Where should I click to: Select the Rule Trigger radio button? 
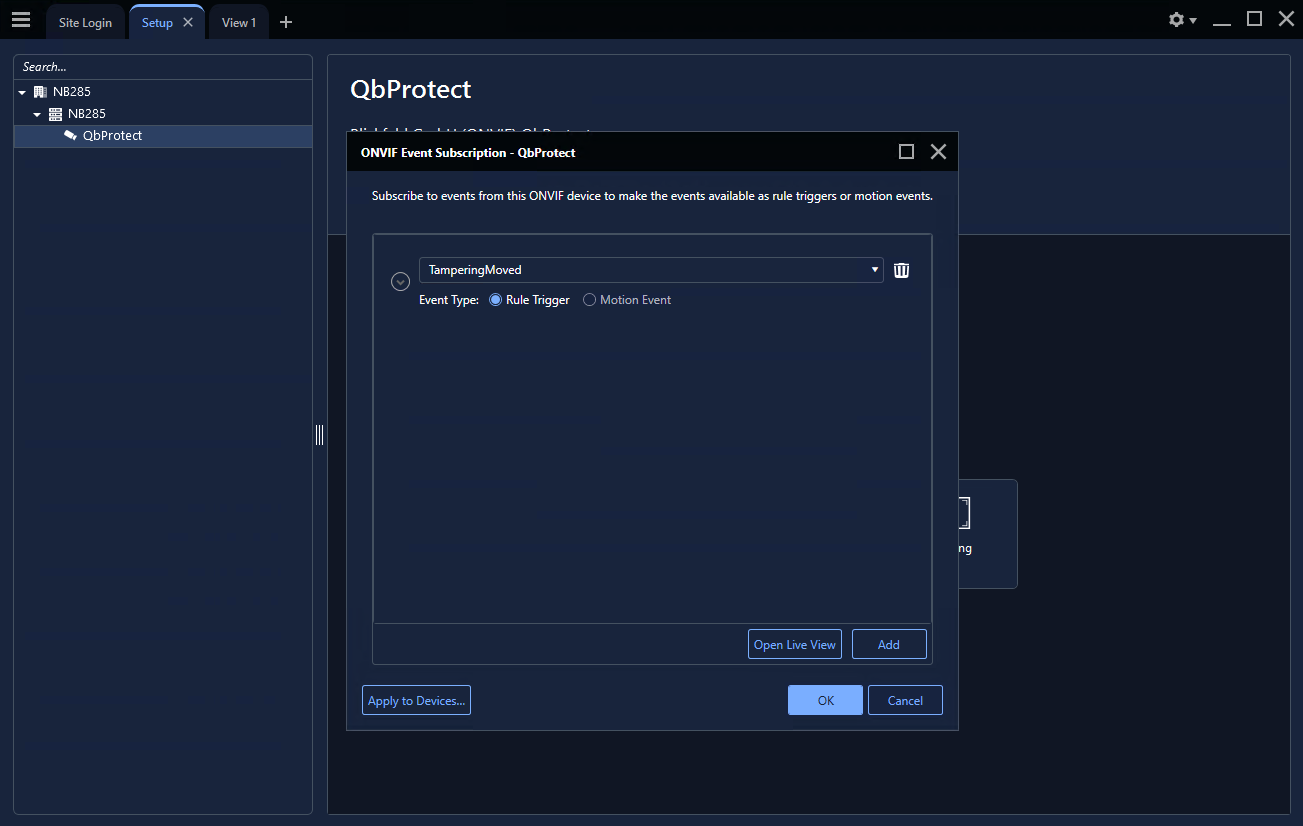tap(495, 300)
